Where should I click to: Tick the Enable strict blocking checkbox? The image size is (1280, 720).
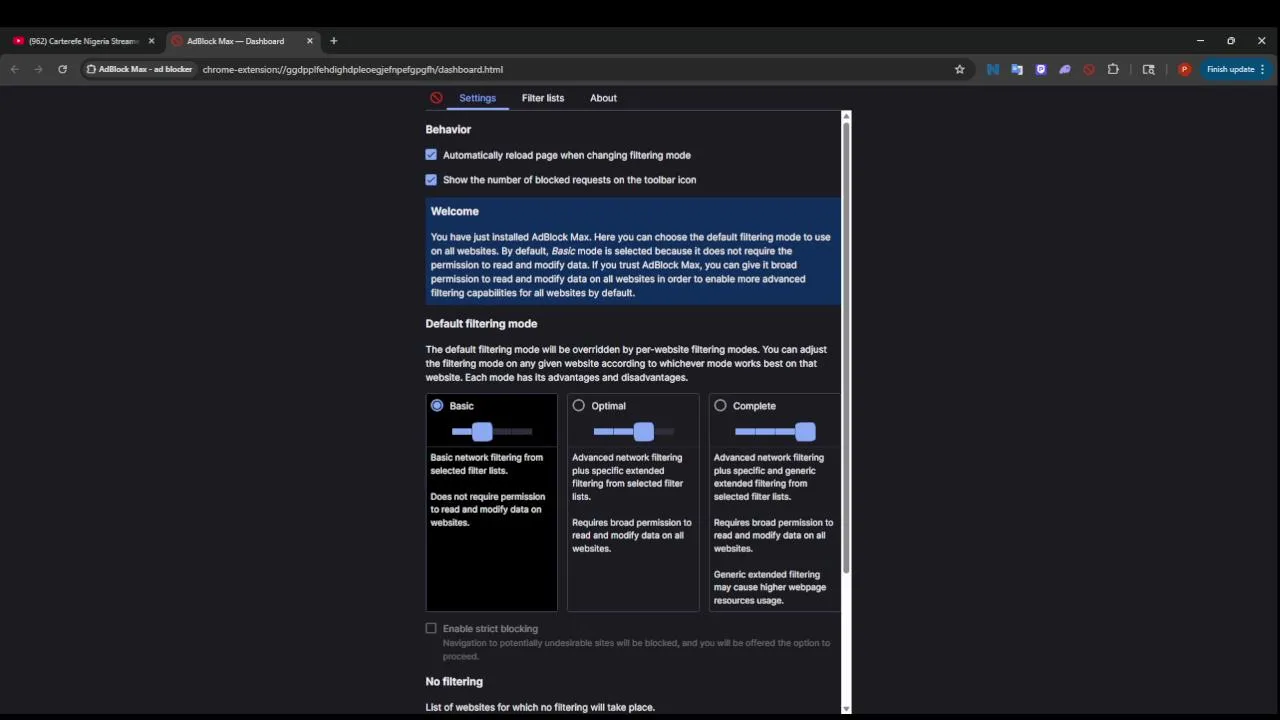tap(431, 628)
